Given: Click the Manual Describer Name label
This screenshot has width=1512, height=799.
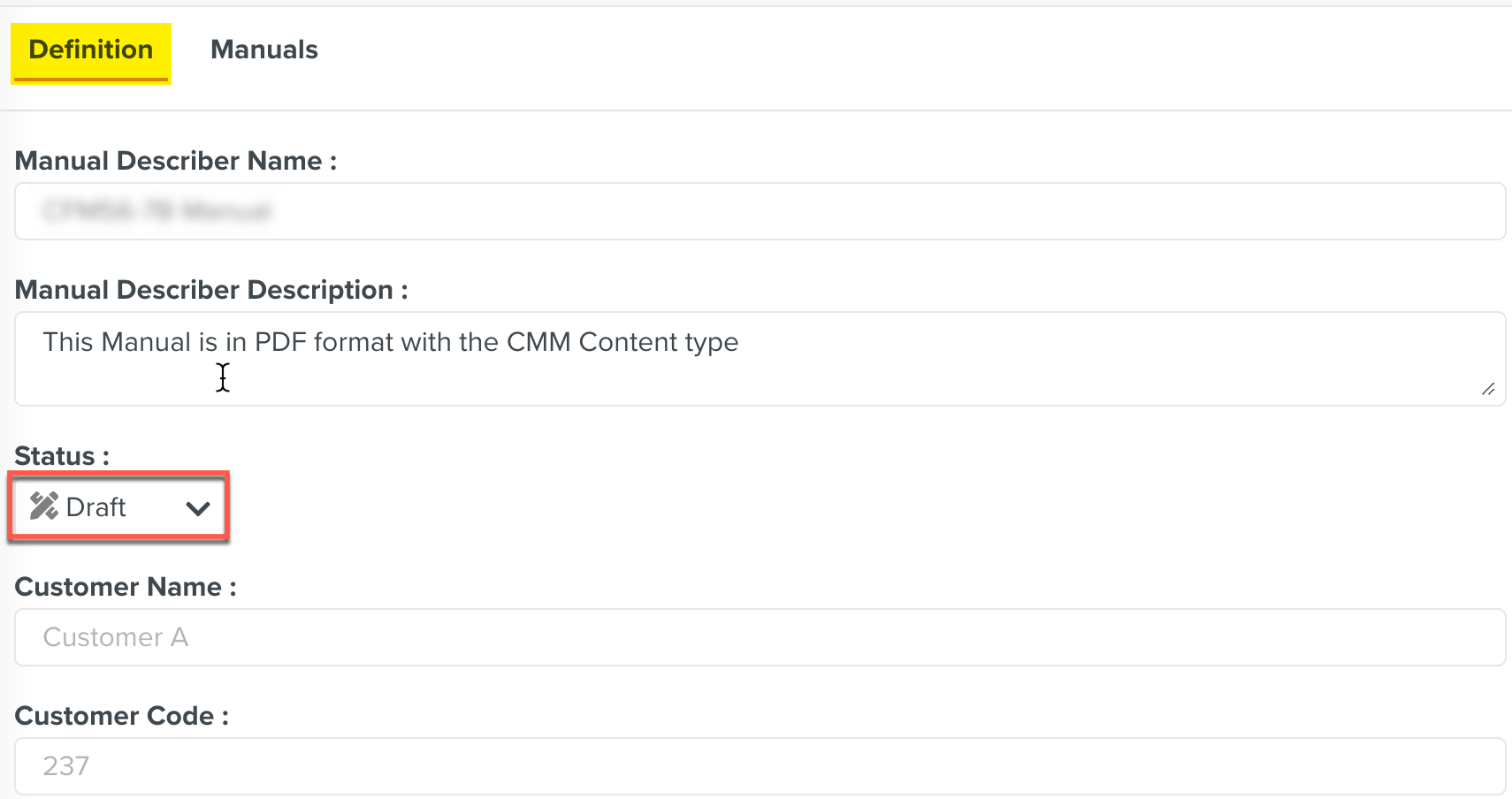Looking at the screenshot, I should pos(176,161).
